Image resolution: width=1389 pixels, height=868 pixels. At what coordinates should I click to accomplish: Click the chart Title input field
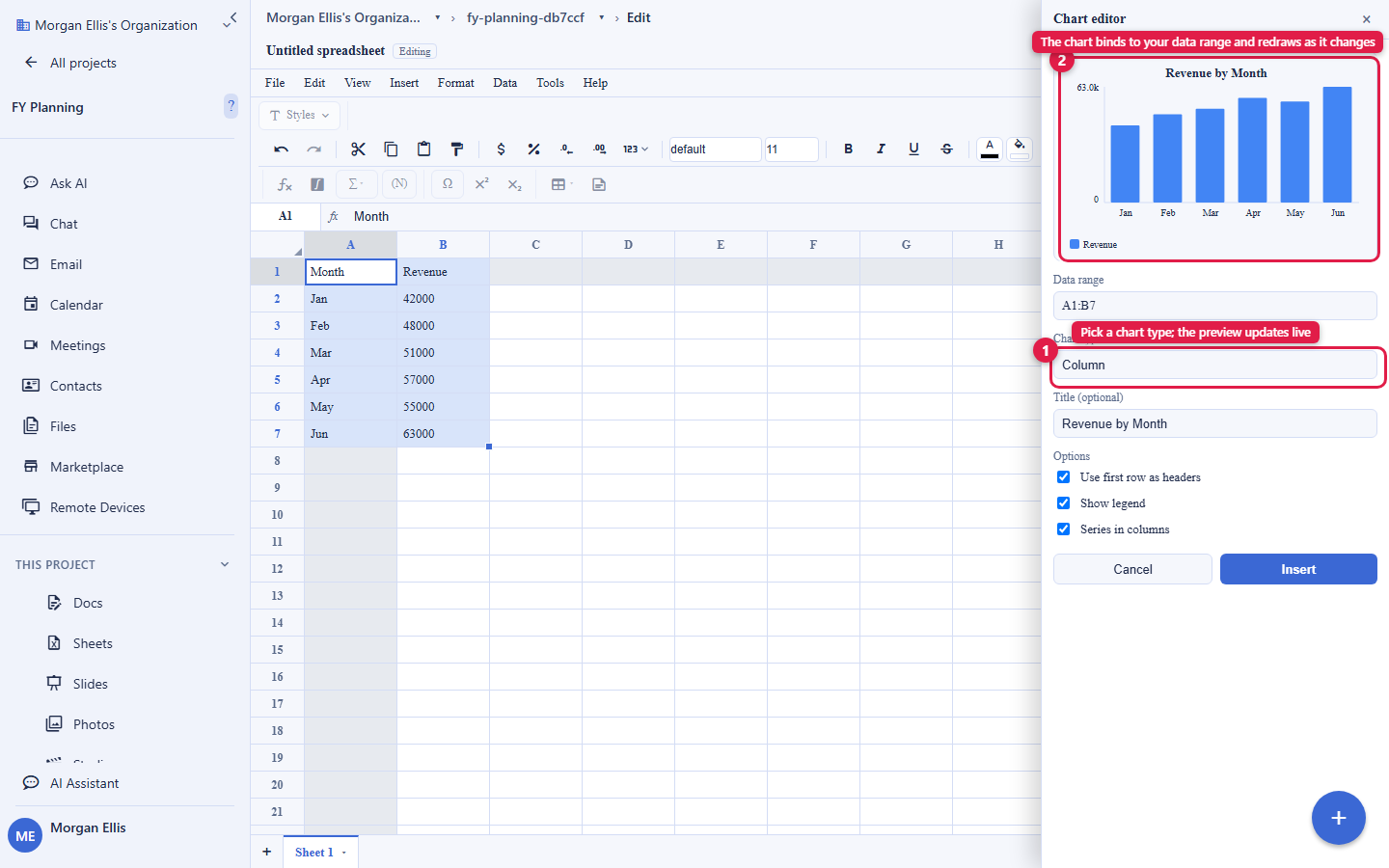[x=1214, y=423]
